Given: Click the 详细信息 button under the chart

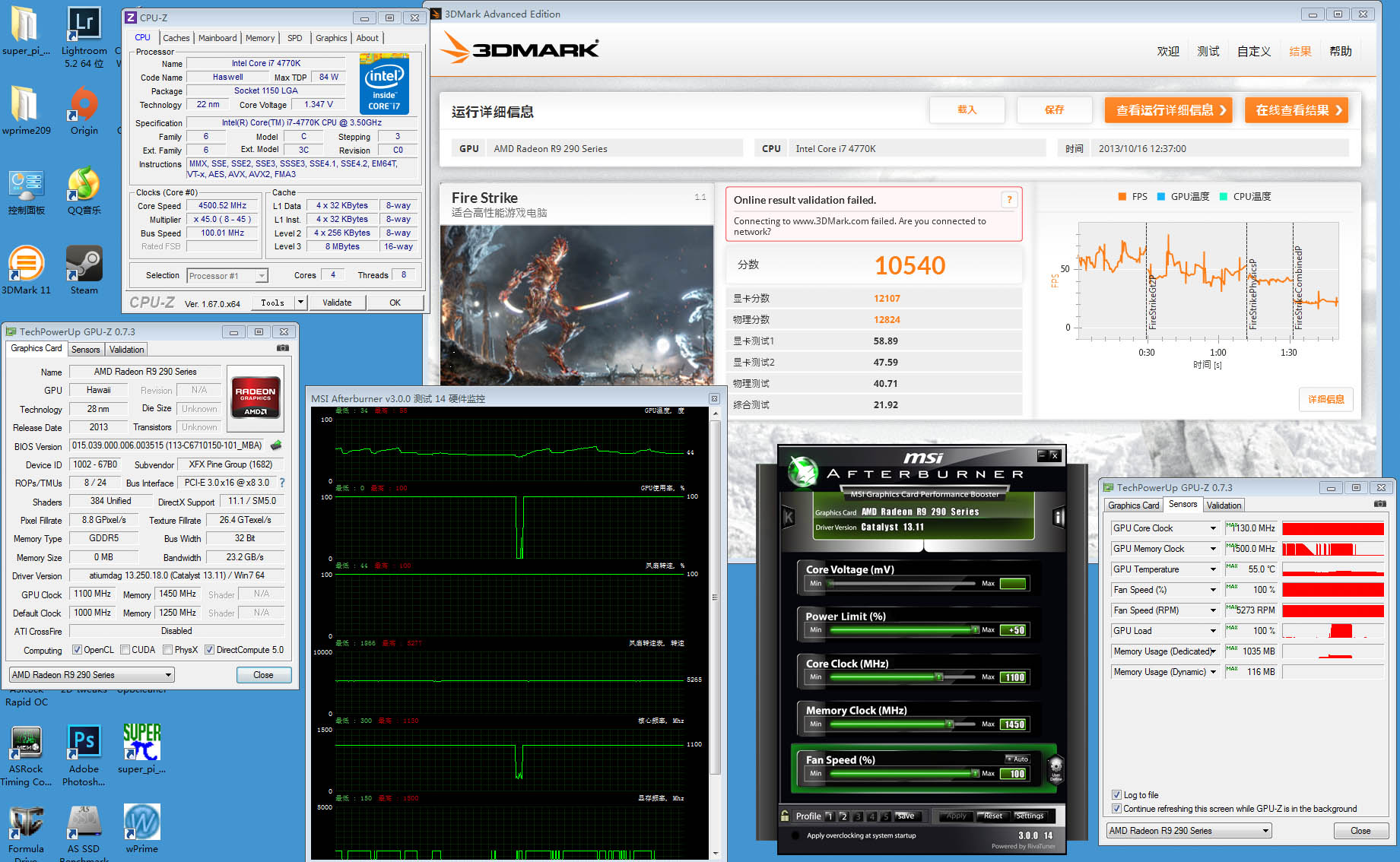Looking at the screenshot, I should point(1325,399).
